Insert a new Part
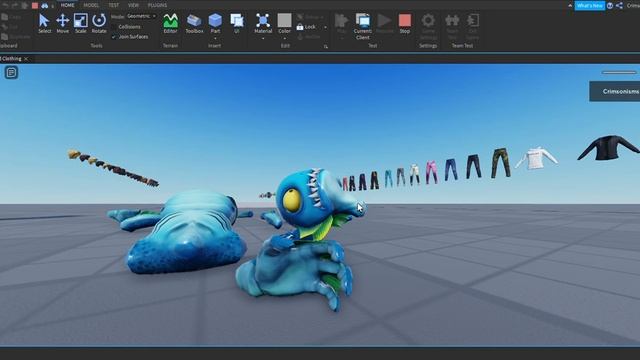Viewport: 640px width, 360px height. point(215,23)
